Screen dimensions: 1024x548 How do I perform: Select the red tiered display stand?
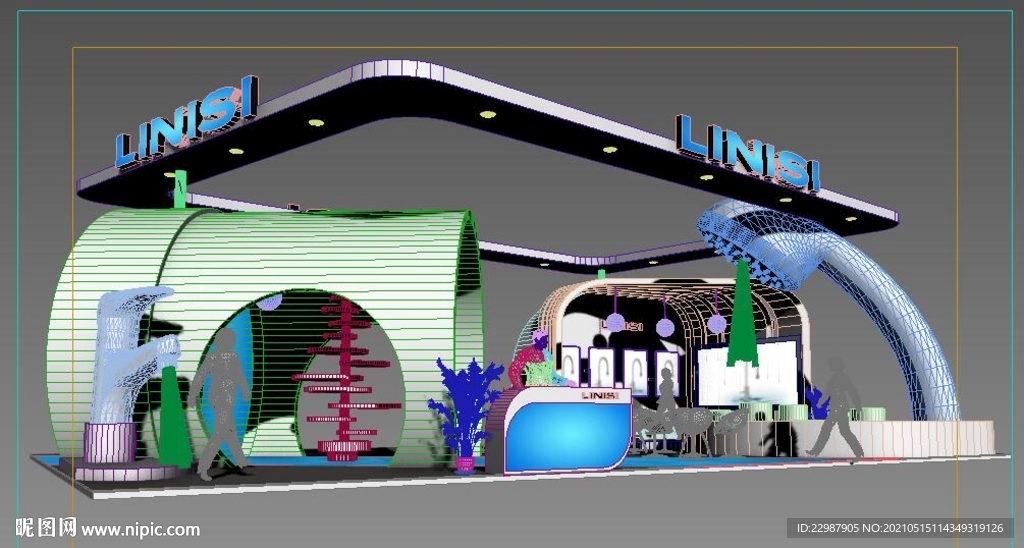pos(346,380)
